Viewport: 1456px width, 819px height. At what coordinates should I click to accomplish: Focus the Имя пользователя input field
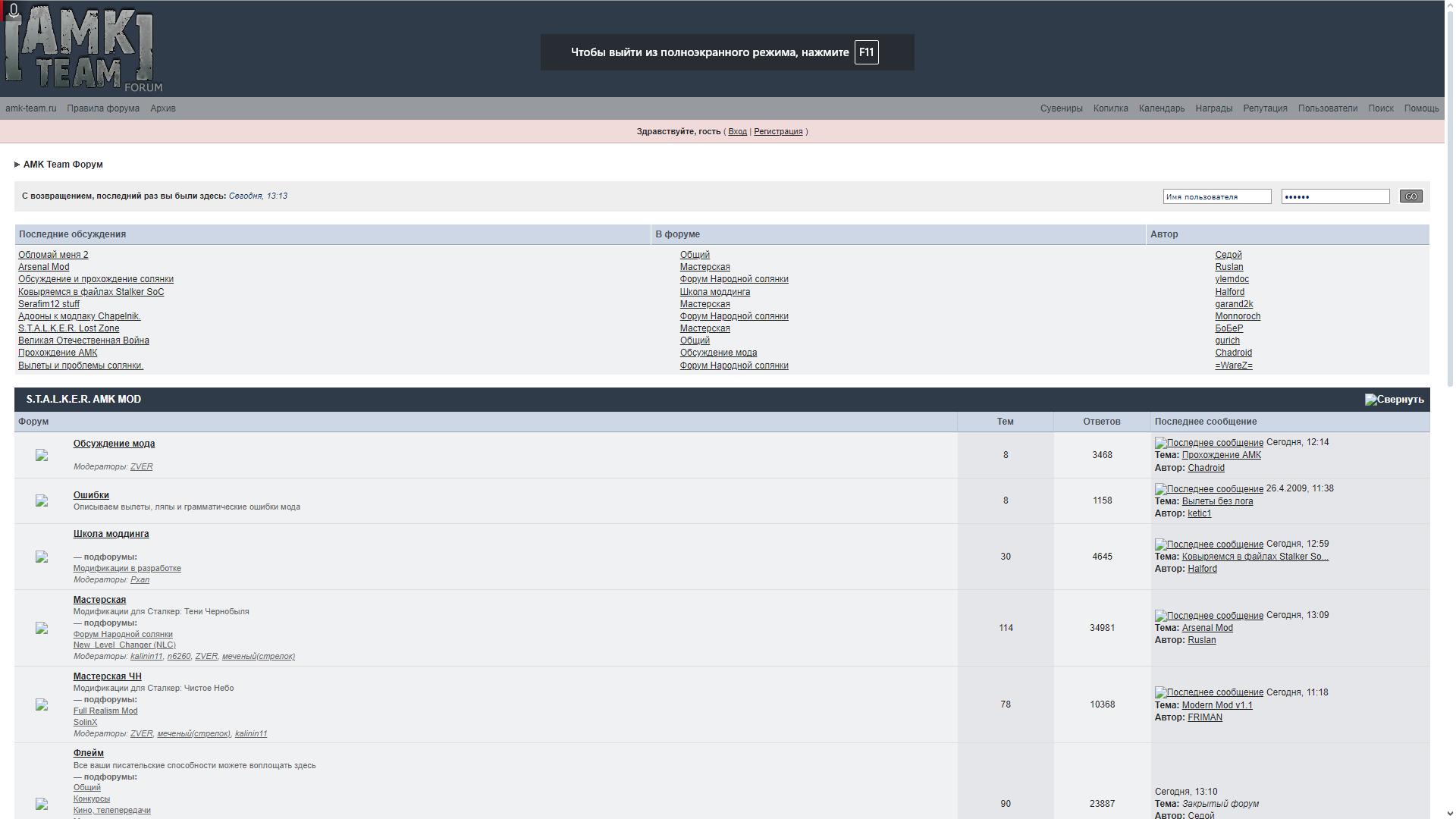tap(1217, 196)
